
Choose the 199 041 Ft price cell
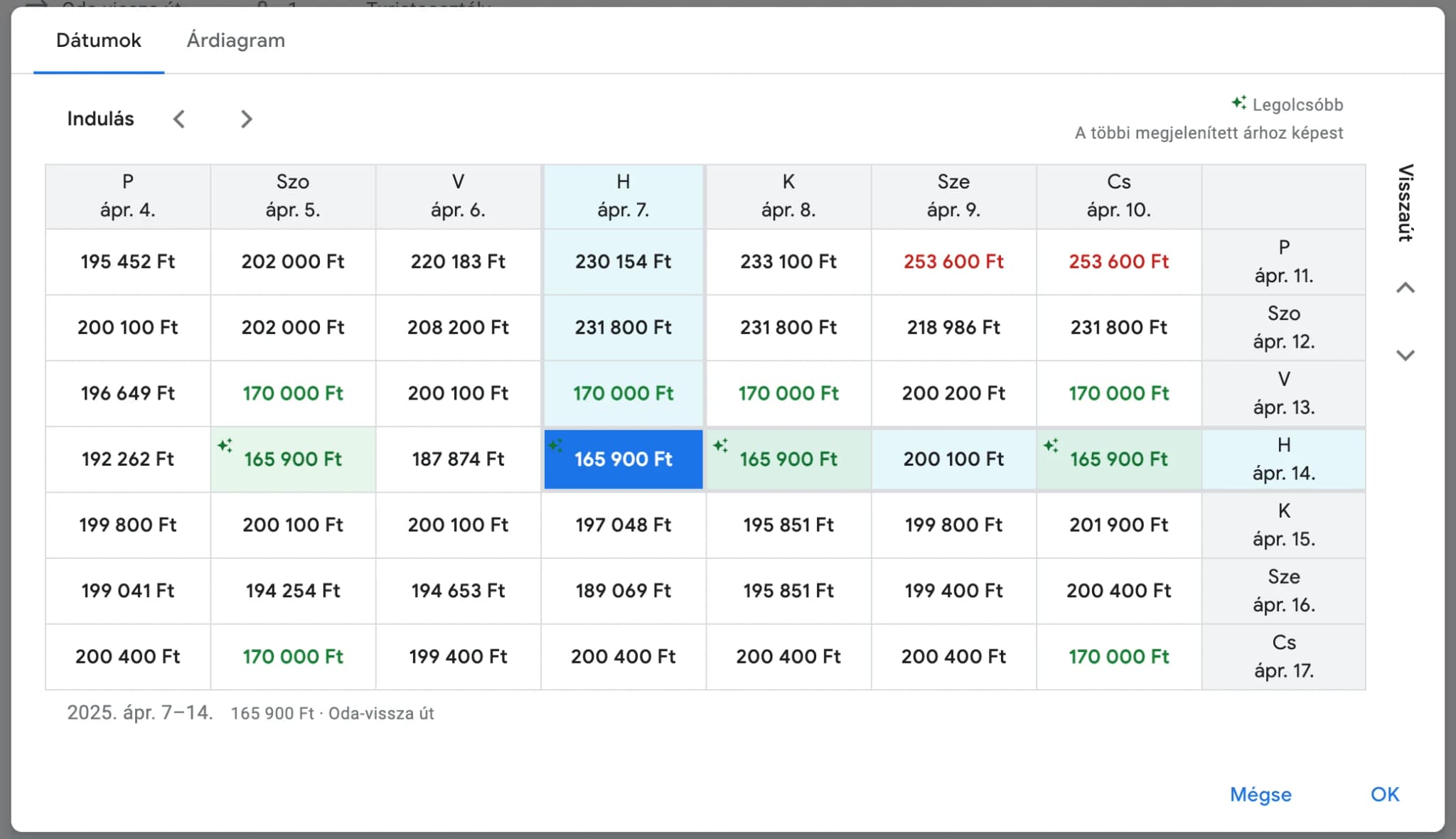(128, 591)
